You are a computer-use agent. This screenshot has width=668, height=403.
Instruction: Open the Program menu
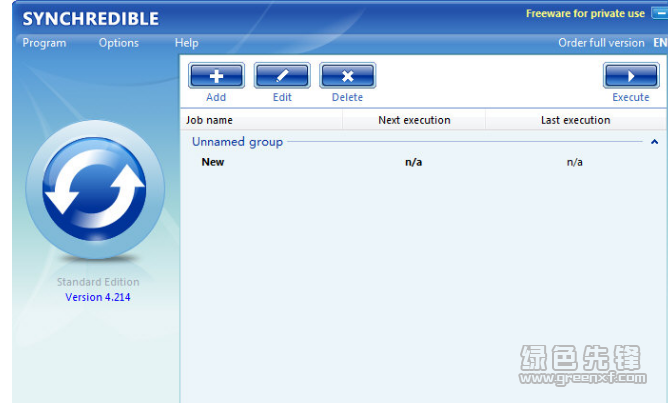click(44, 43)
